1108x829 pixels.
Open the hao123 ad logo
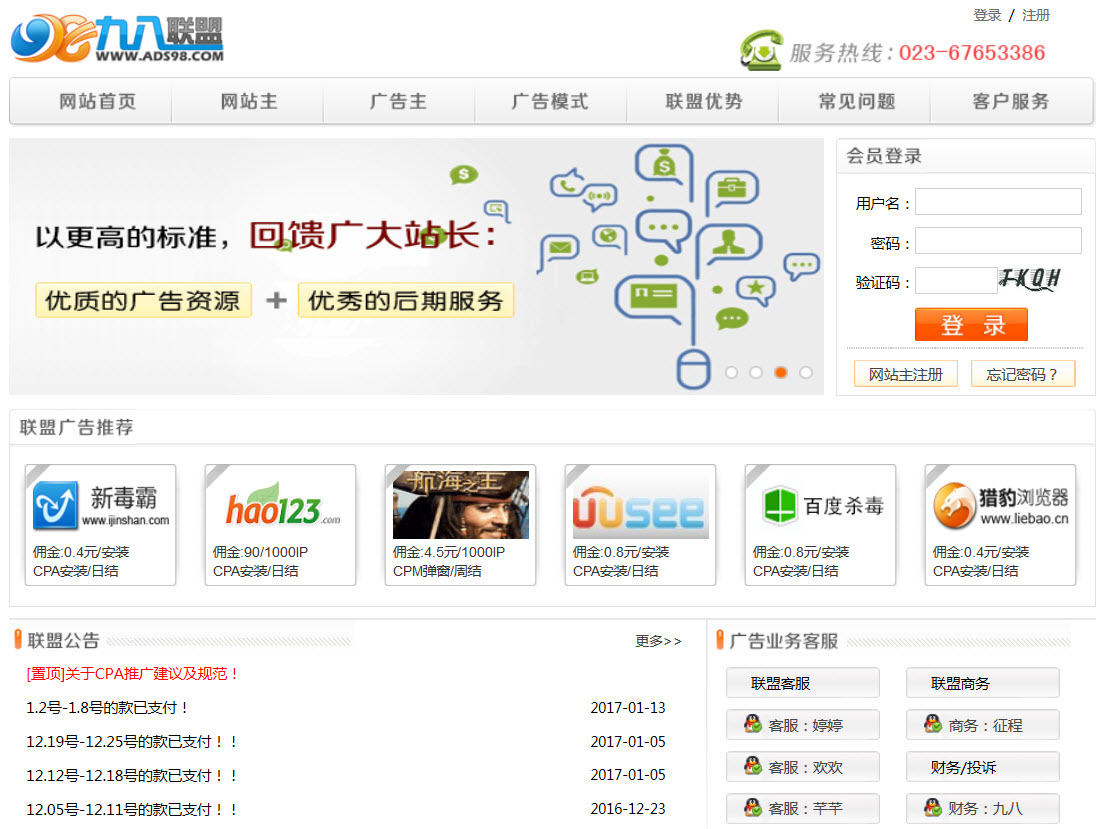pyautogui.click(x=280, y=505)
